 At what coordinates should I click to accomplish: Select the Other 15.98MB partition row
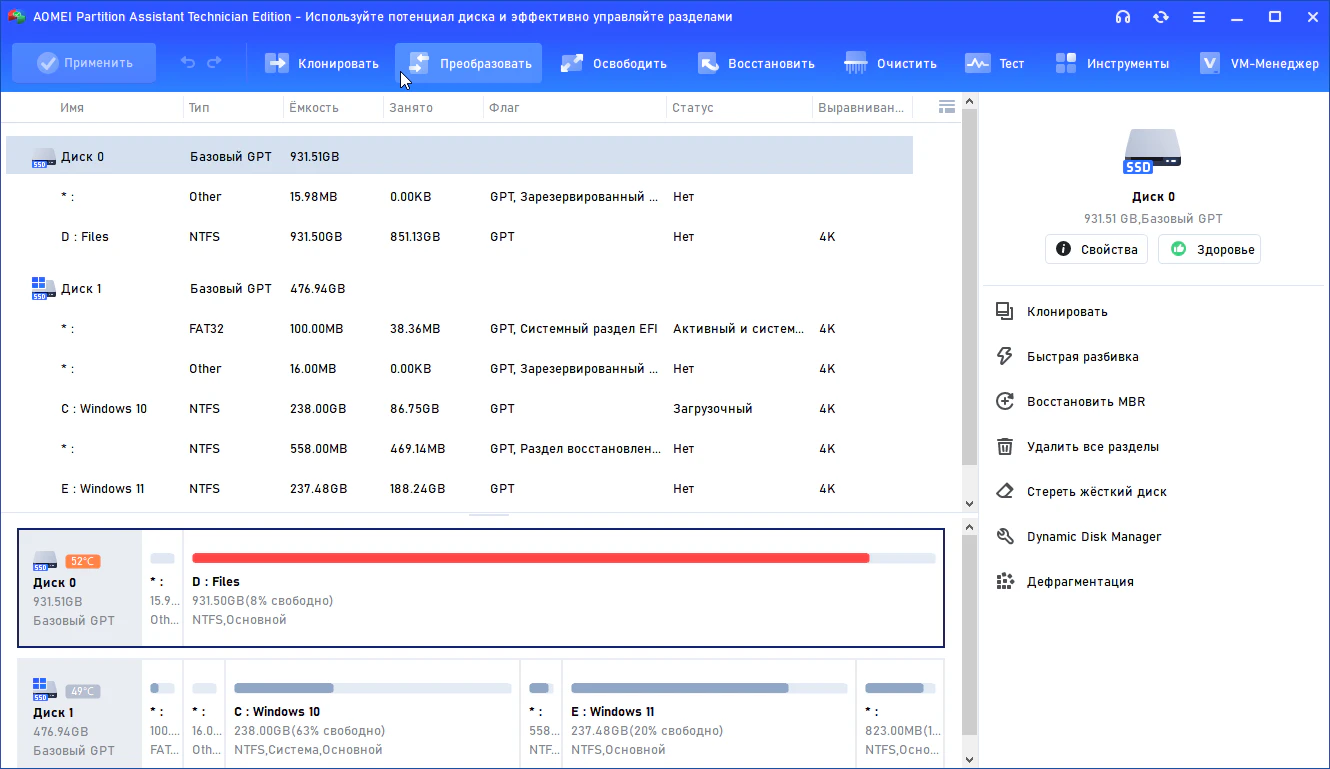click(459, 197)
